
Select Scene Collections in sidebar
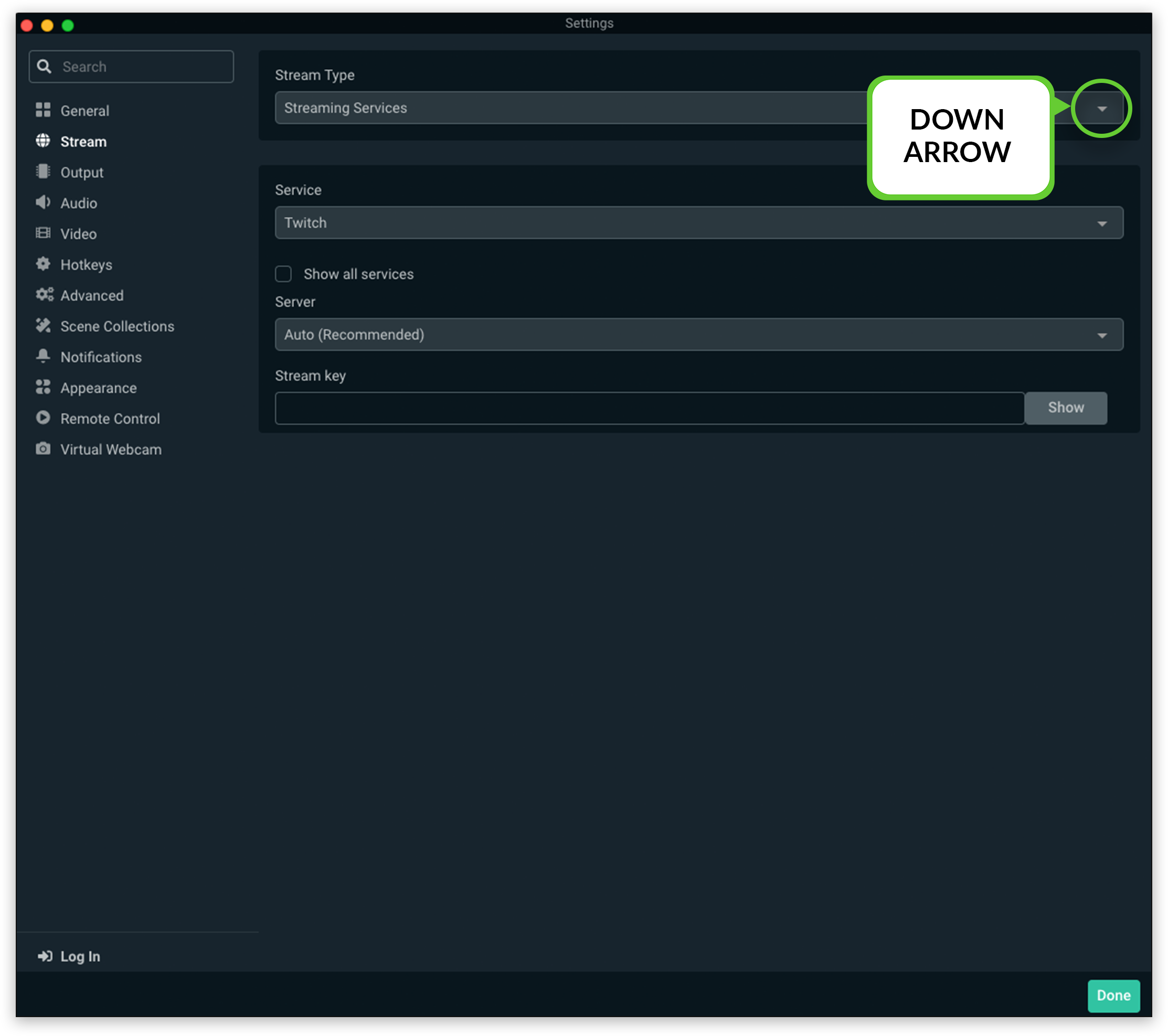point(117,327)
